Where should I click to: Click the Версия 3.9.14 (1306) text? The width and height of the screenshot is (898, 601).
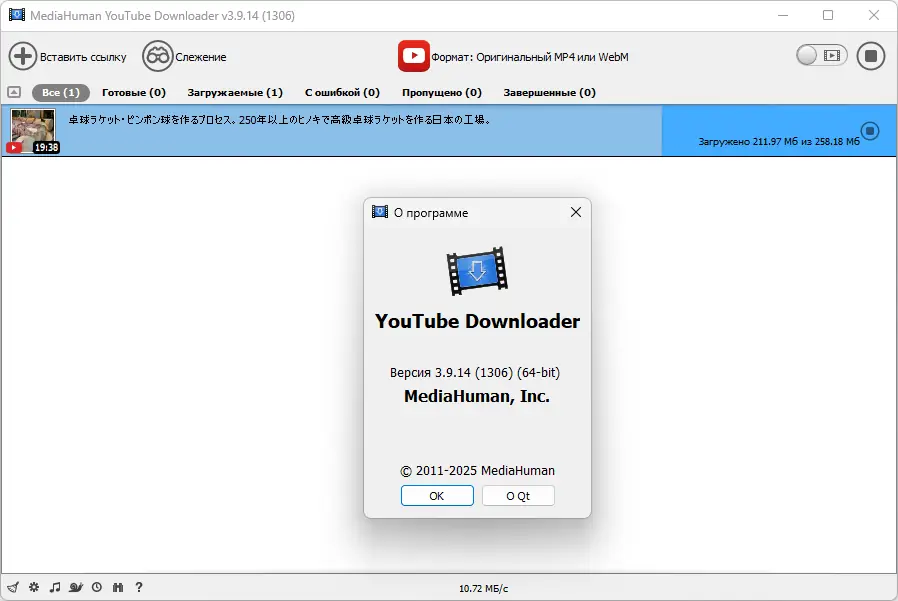pyautogui.click(x=475, y=372)
